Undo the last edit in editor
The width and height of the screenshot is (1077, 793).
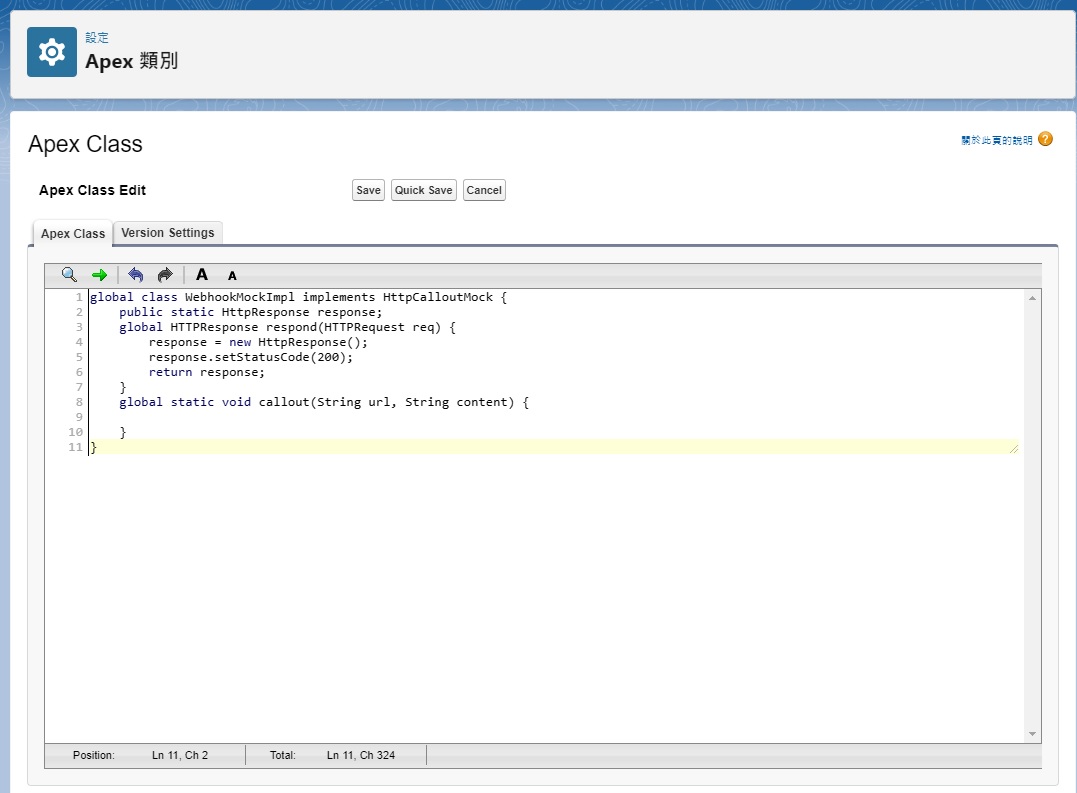click(136, 275)
